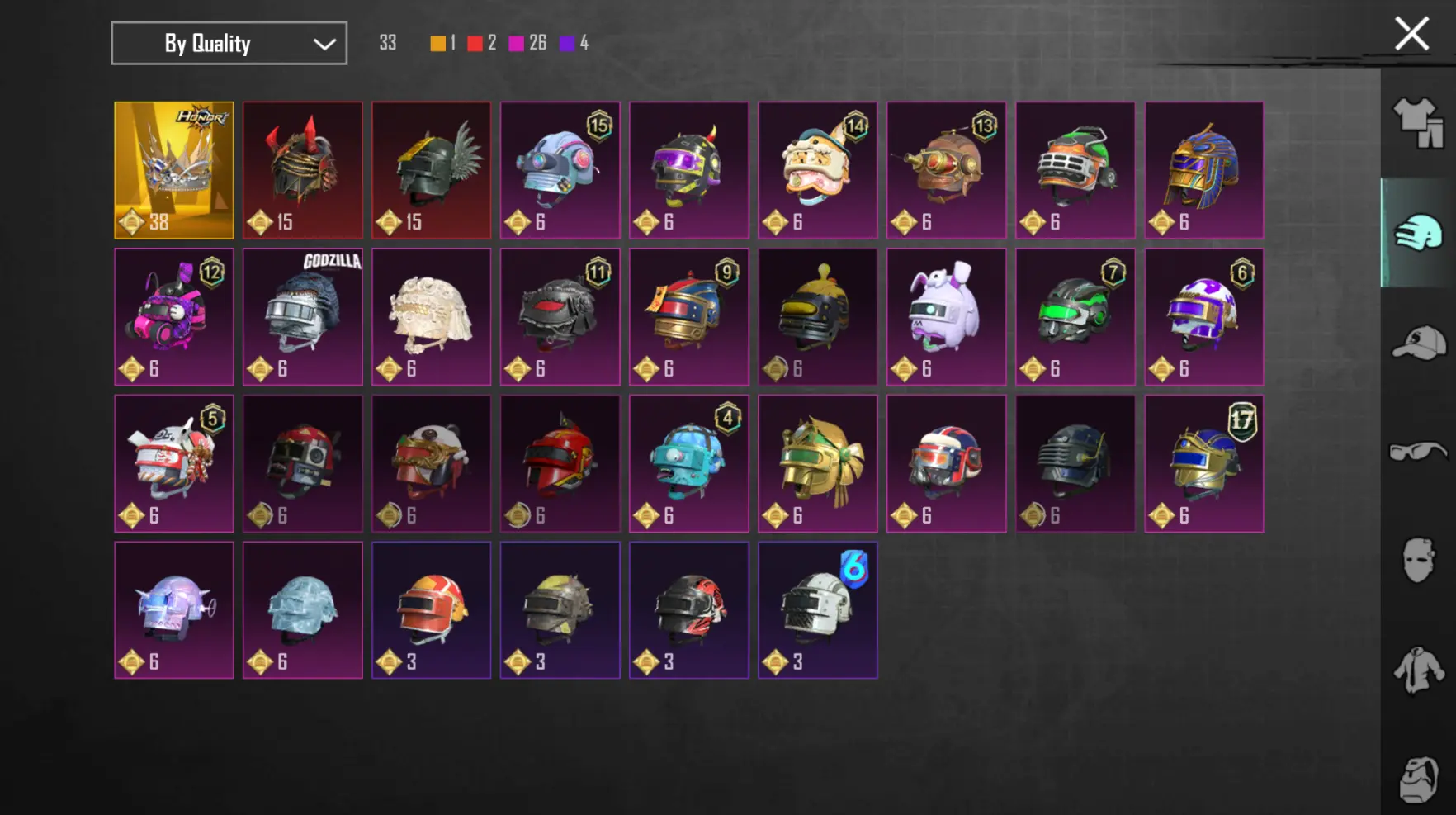
Task: Expand sort options via chevron arrow
Action: tap(324, 44)
